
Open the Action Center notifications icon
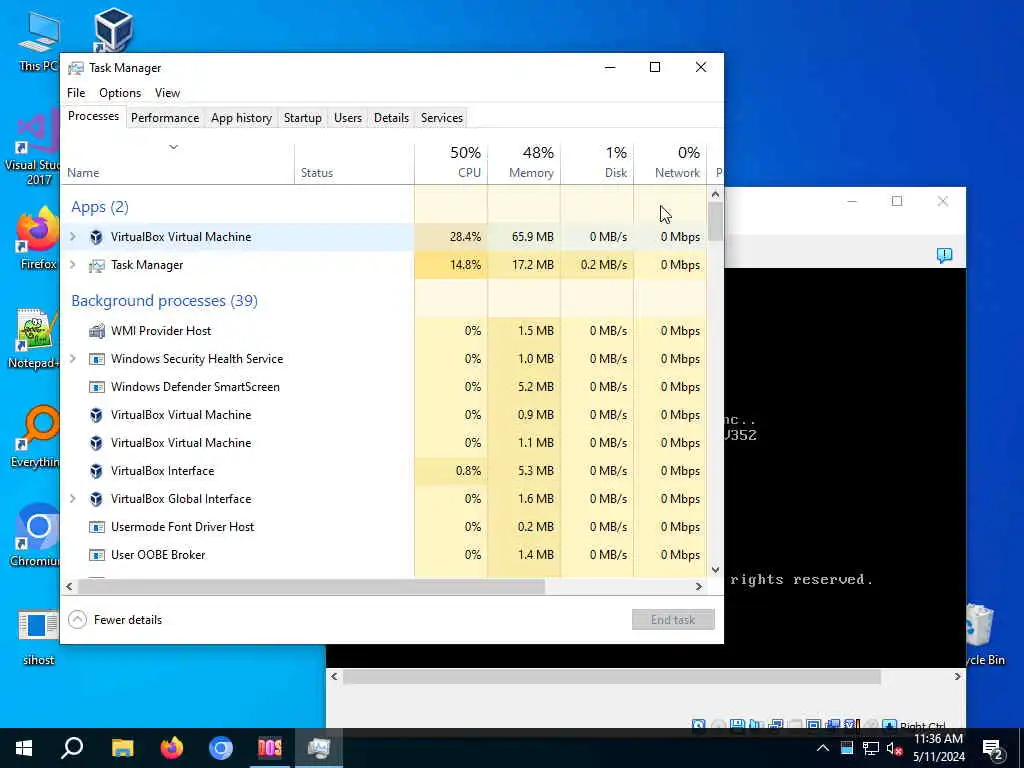click(993, 748)
